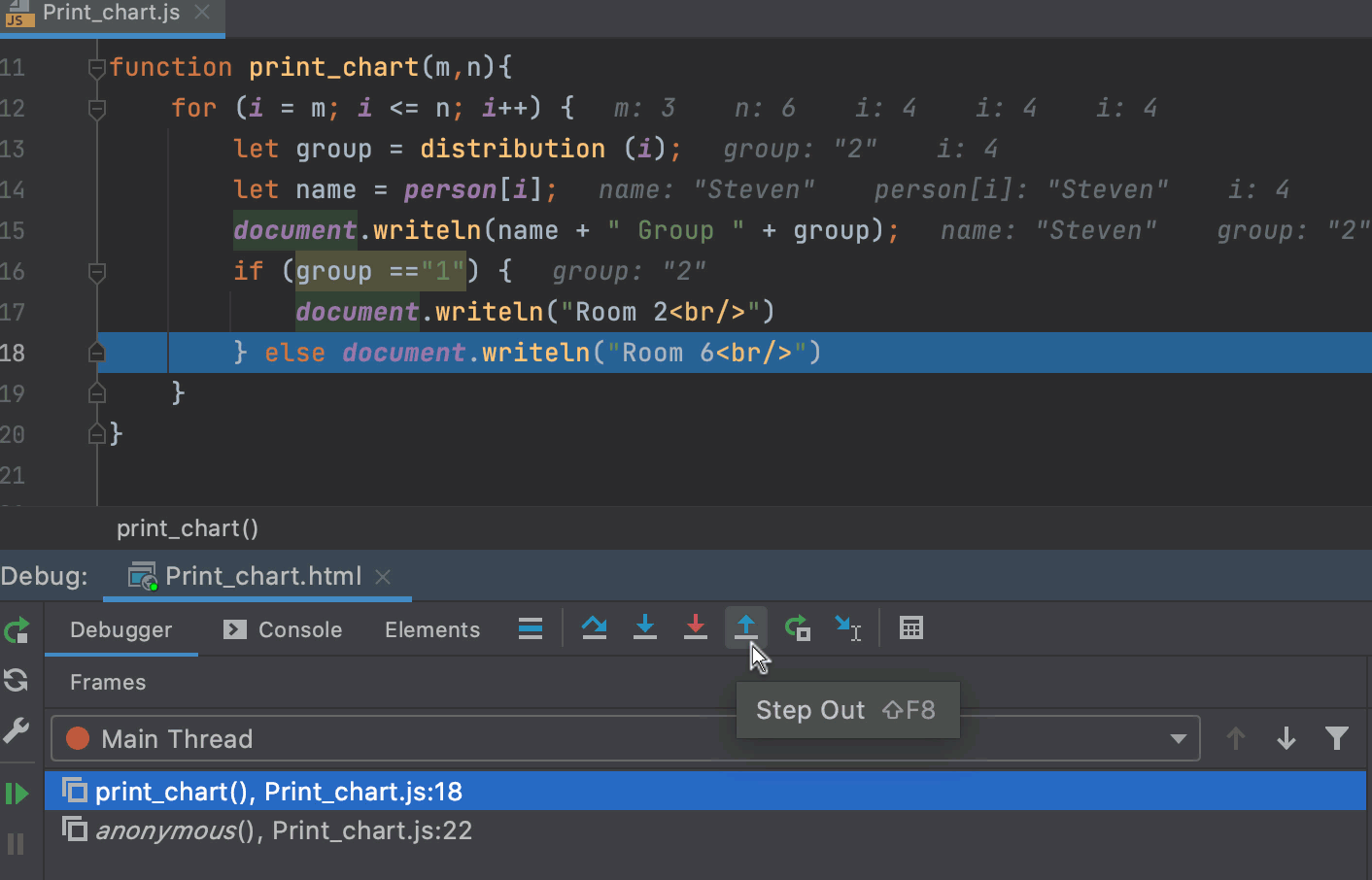The height and width of the screenshot is (880, 1372).
Task: Rerun the debug session with the green rerun icon
Action: coord(17,631)
